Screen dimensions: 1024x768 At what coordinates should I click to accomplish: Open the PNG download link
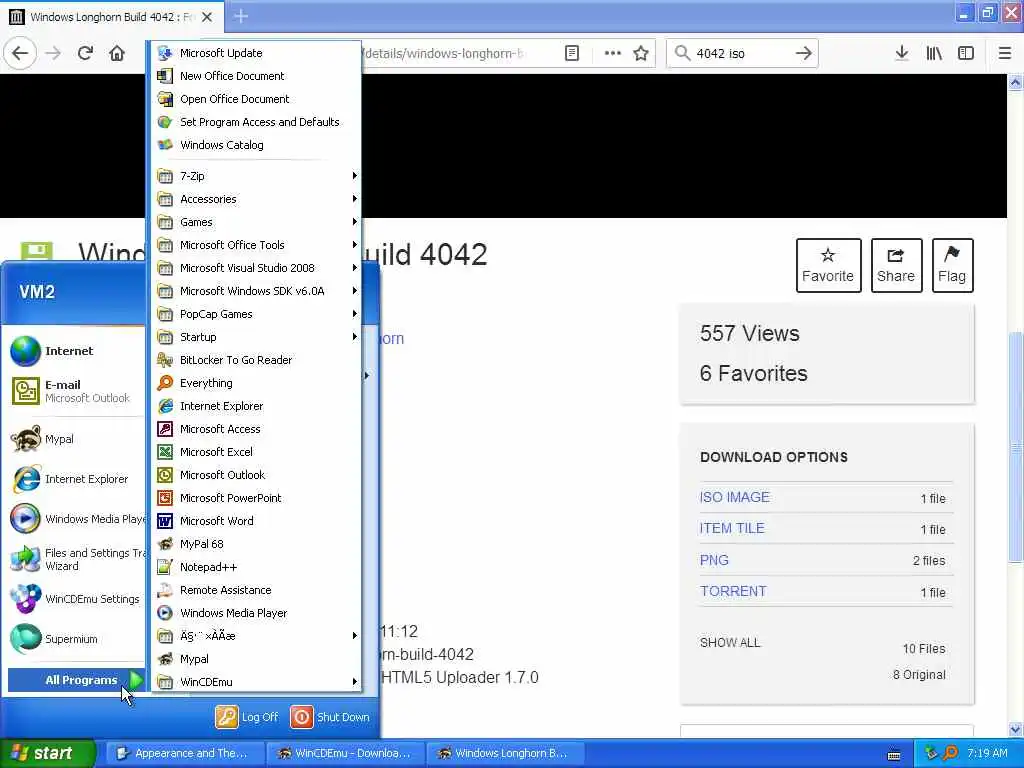(x=714, y=560)
